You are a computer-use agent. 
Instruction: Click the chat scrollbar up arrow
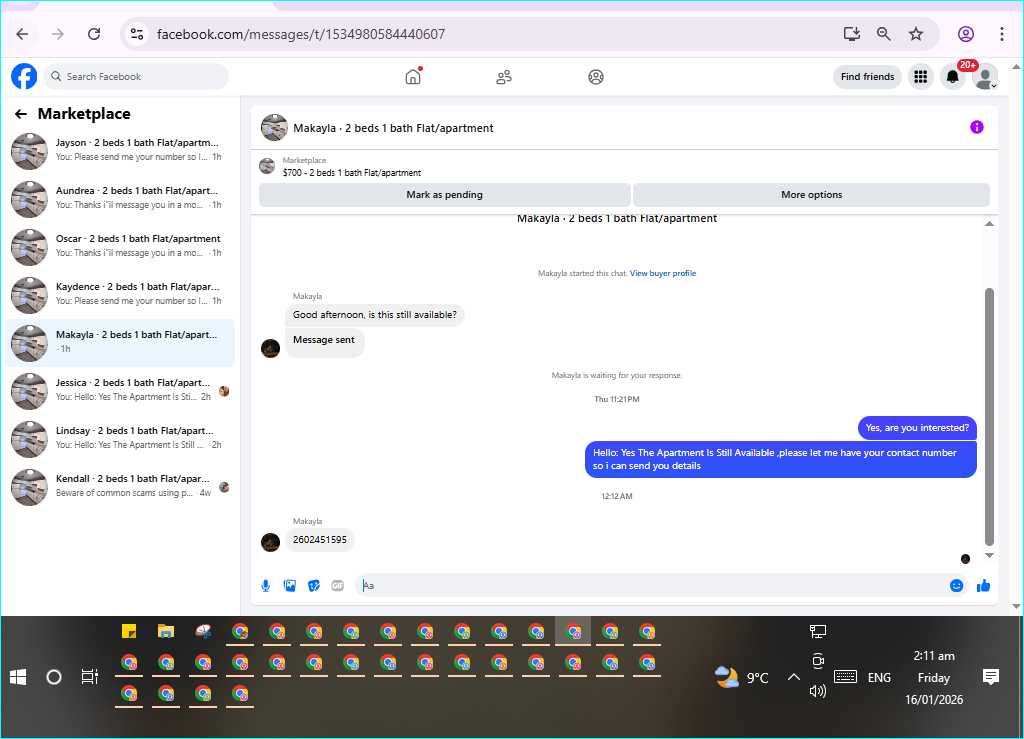pos(989,224)
